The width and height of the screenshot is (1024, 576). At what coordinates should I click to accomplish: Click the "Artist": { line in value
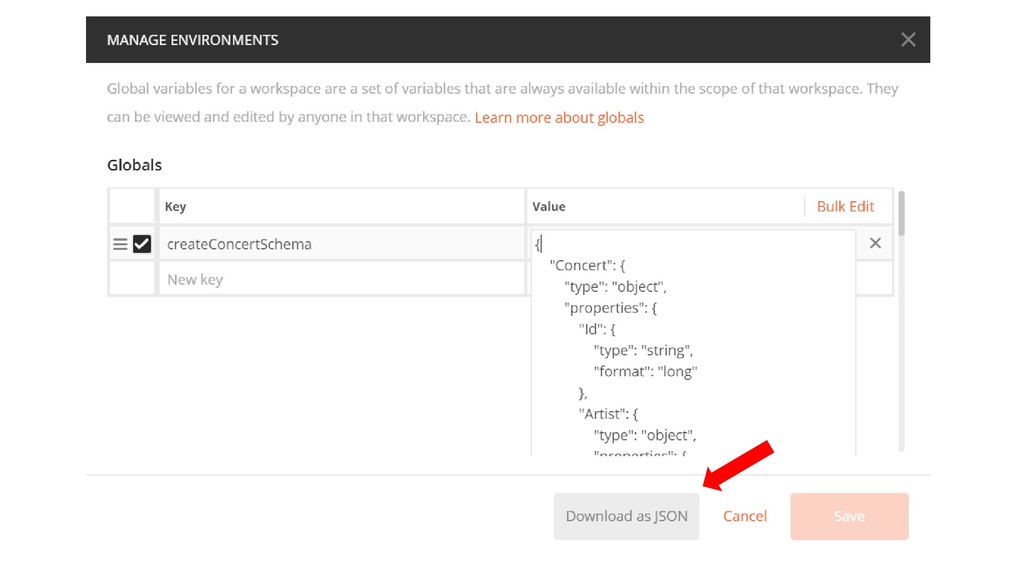608,414
